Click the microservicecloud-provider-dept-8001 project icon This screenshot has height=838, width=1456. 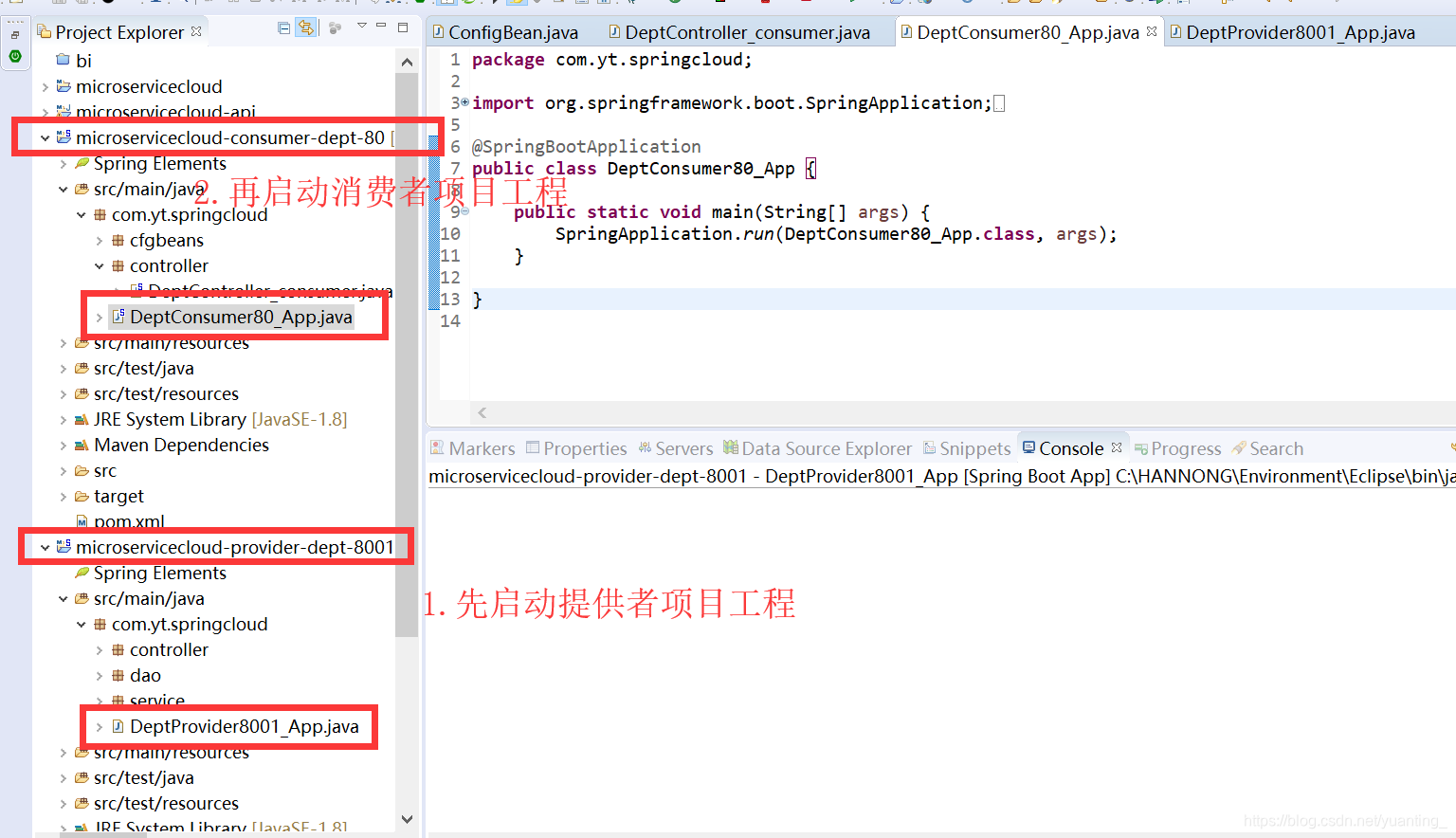[64, 547]
